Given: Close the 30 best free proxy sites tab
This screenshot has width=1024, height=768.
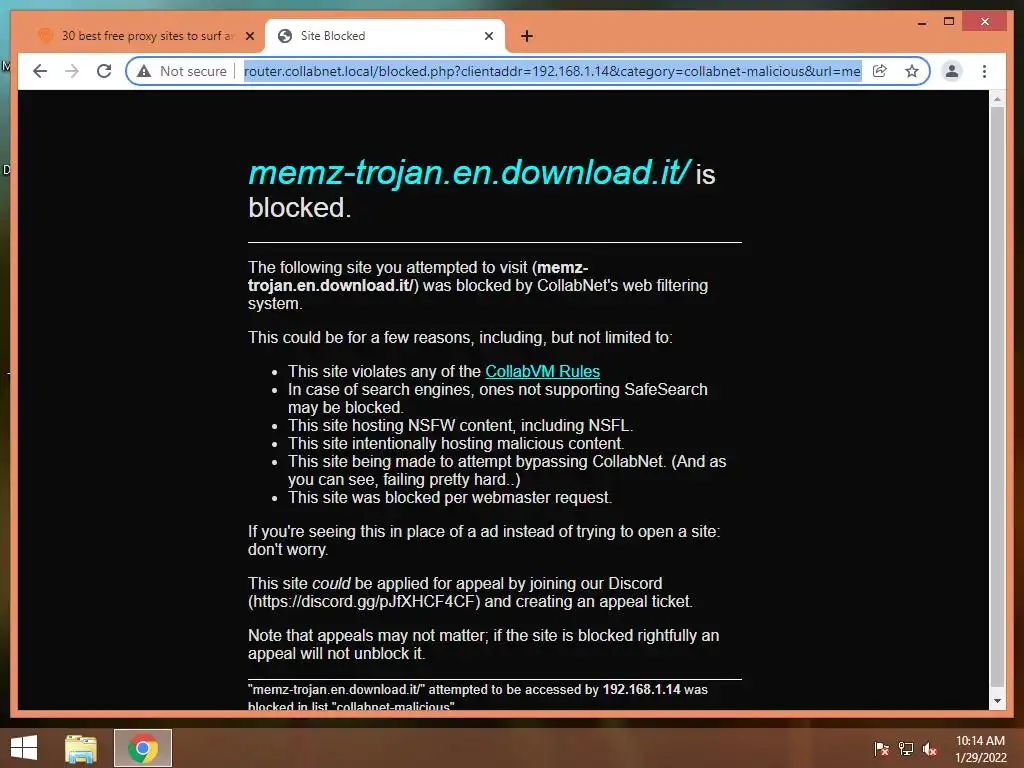Looking at the screenshot, I should [x=249, y=36].
